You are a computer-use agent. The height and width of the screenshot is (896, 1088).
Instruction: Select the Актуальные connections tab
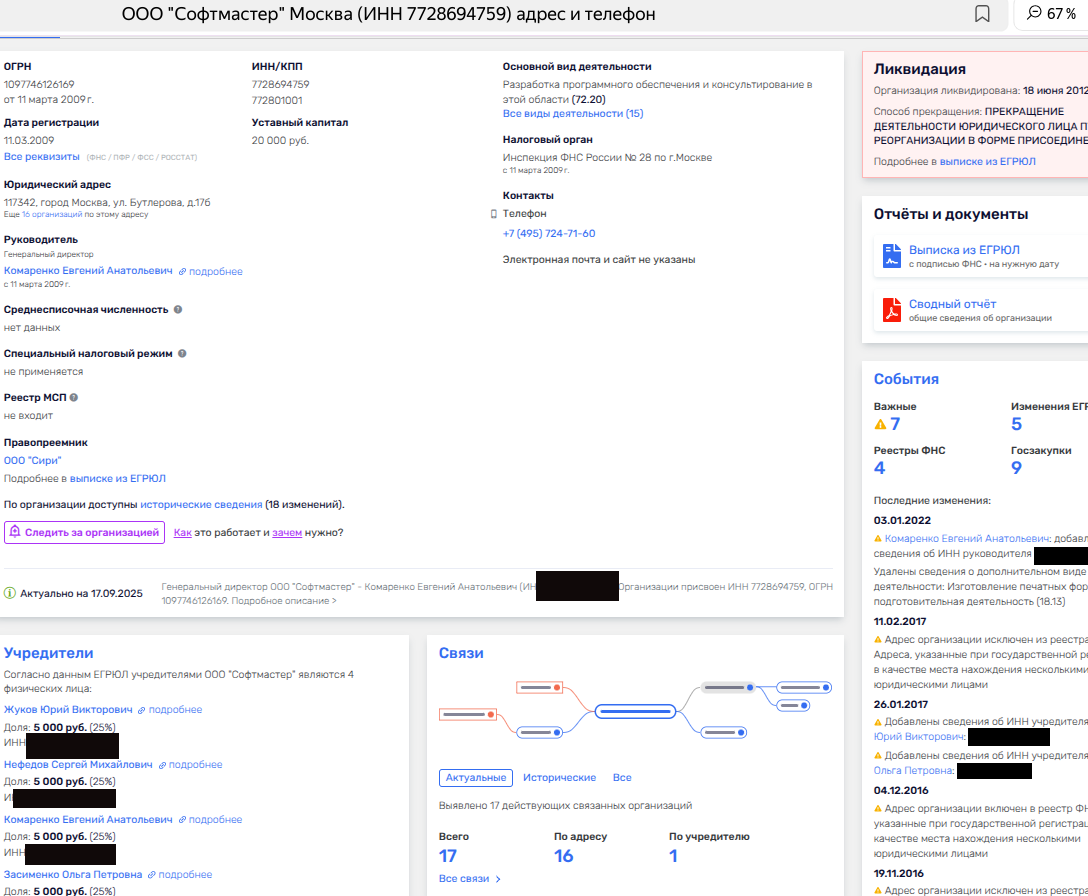click(x=476, y=778)
